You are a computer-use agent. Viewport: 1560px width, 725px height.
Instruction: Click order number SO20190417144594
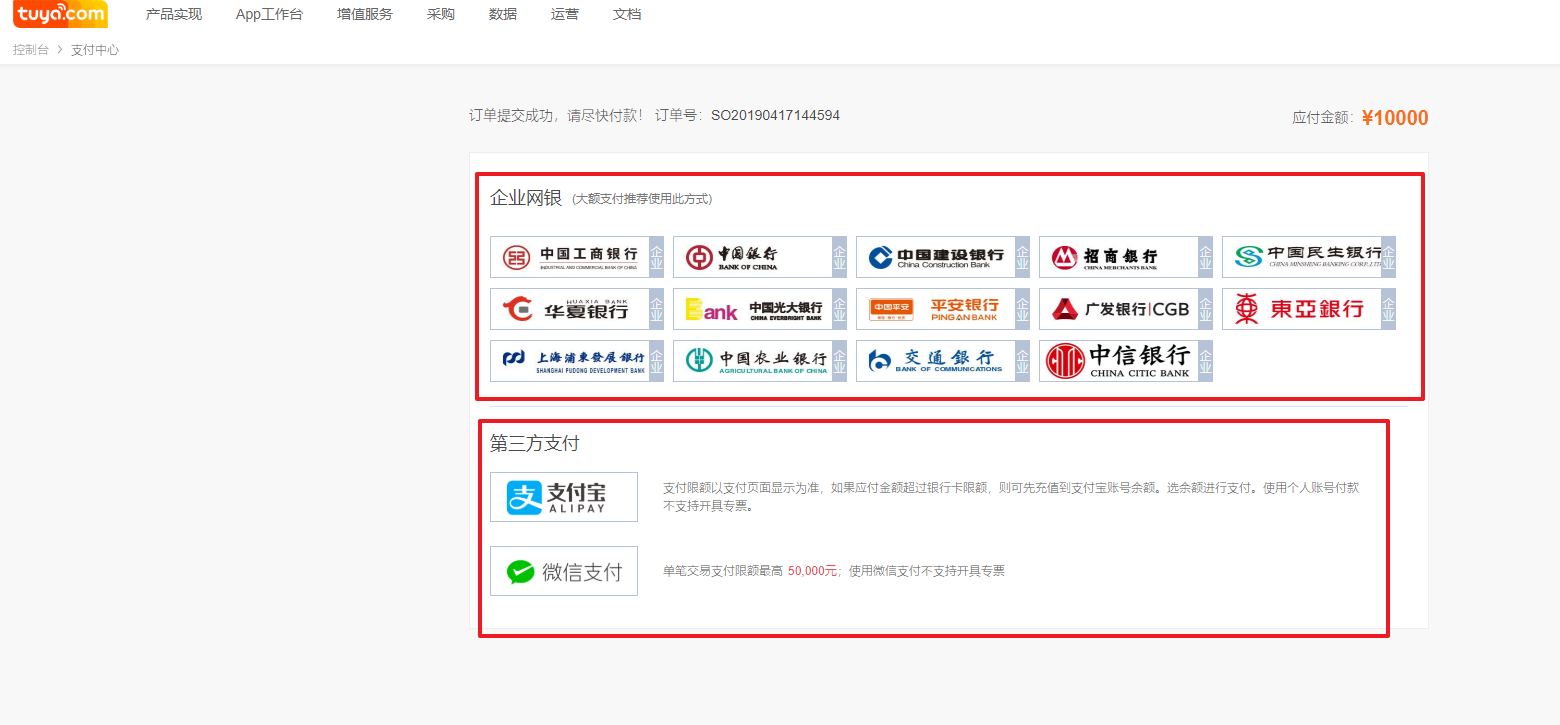coord(775,115)
